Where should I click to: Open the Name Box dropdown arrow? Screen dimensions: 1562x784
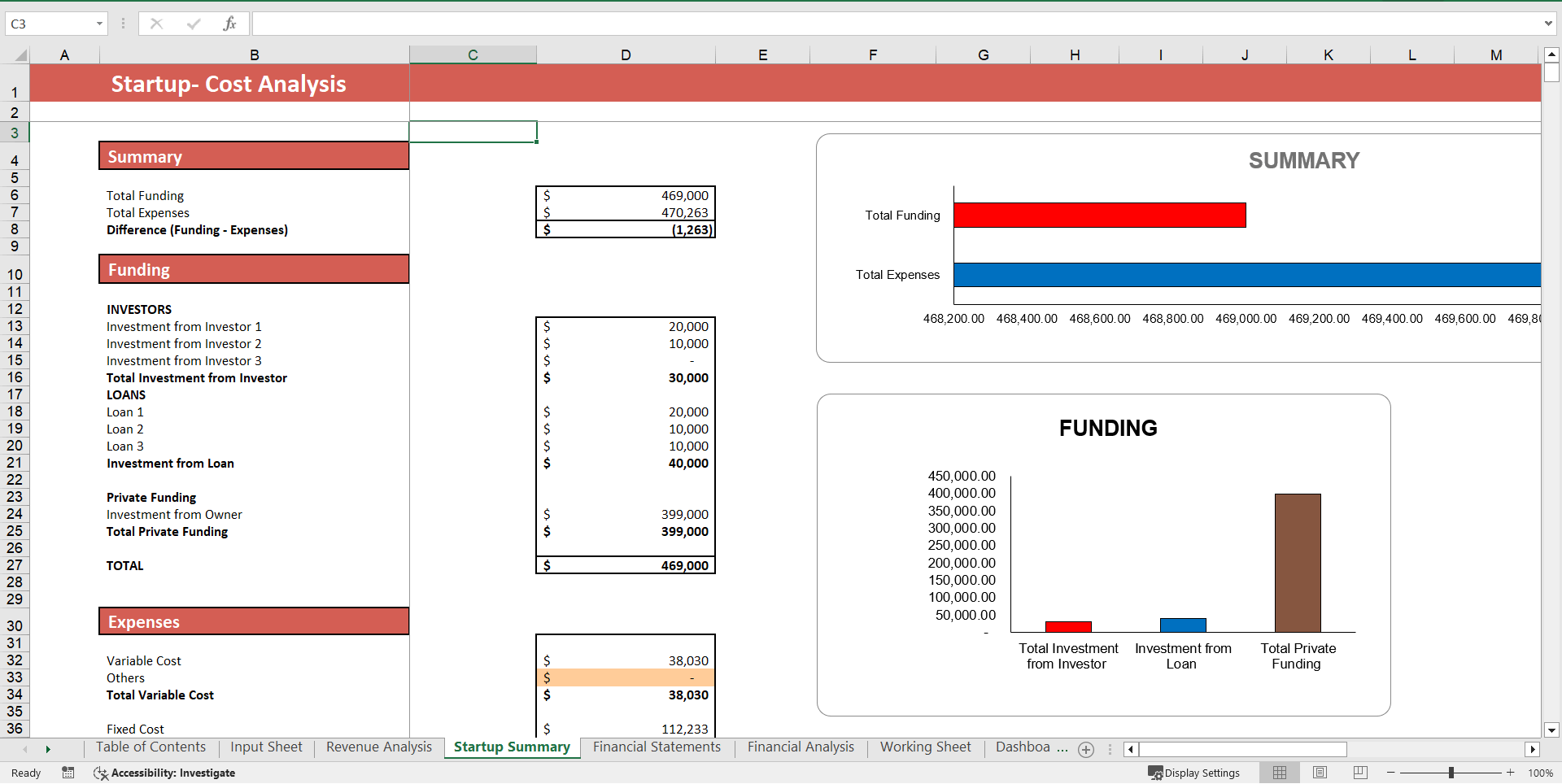pyautogui.click(x=99, y=24)
